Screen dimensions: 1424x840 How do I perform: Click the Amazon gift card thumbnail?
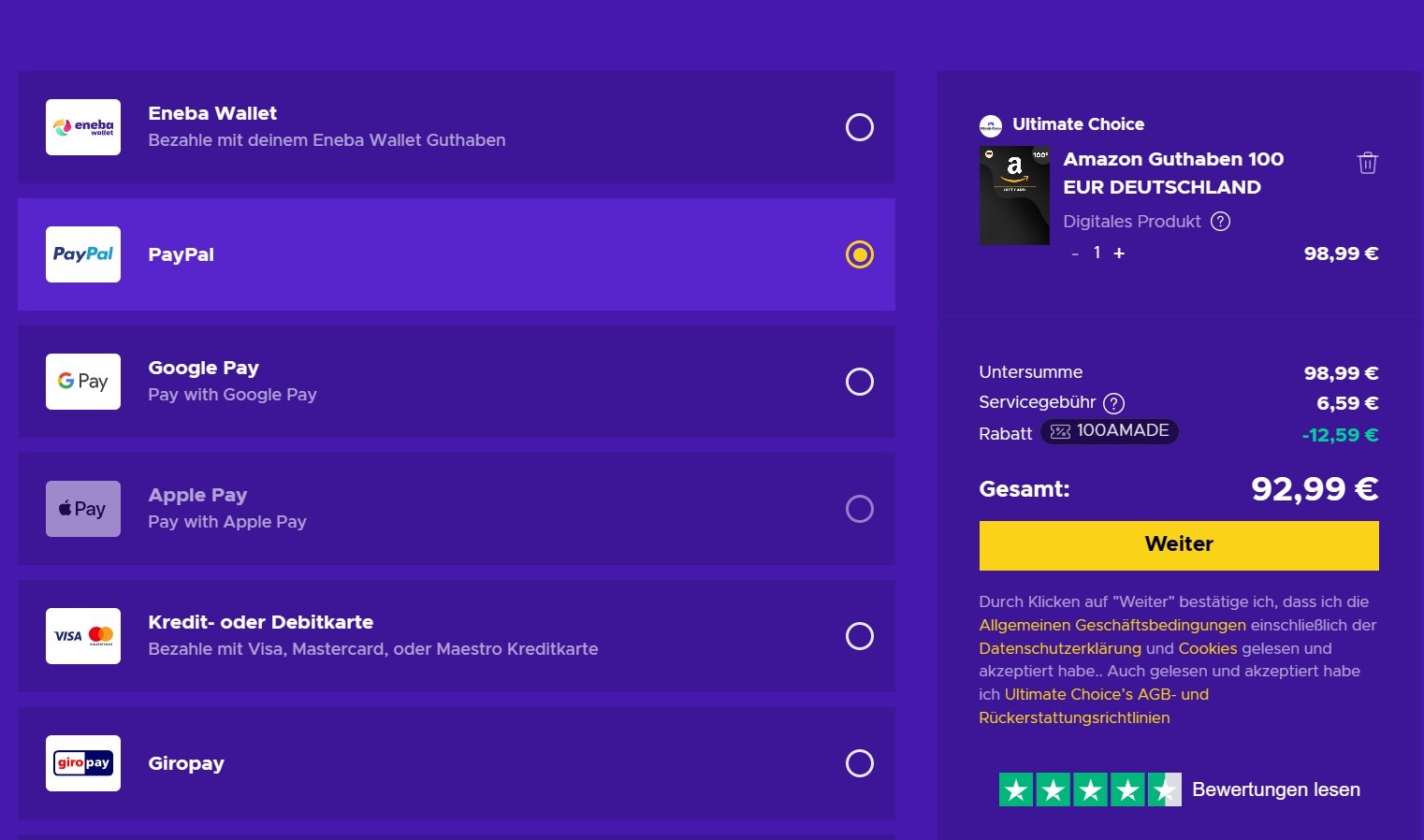pos(1014,196)
